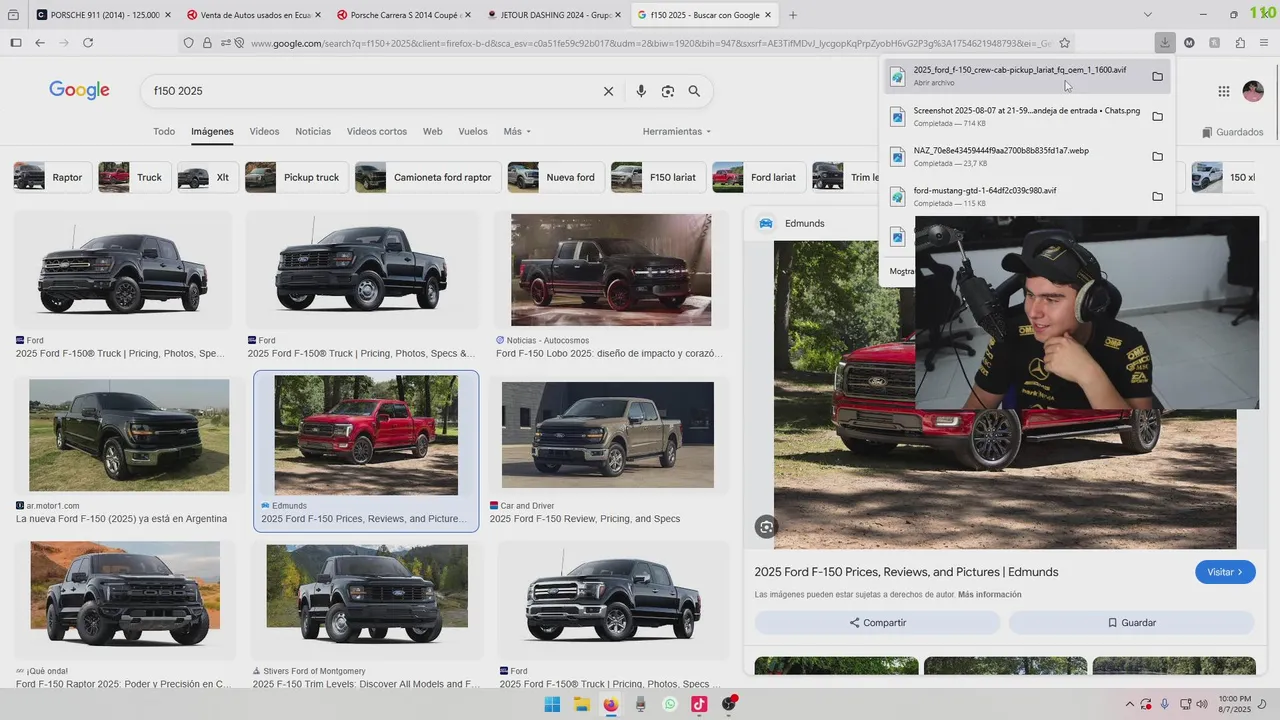This screenshot has width=1280, height=720.
Task: Go to Google home via logo
Action: [79, 91]
